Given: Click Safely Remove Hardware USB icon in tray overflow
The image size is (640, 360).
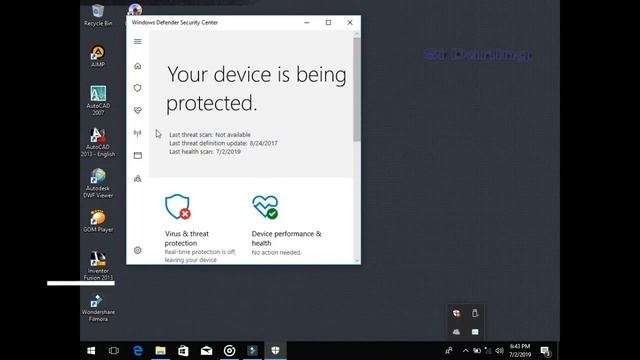Looking at the screenshot, I should coord(475,313).
